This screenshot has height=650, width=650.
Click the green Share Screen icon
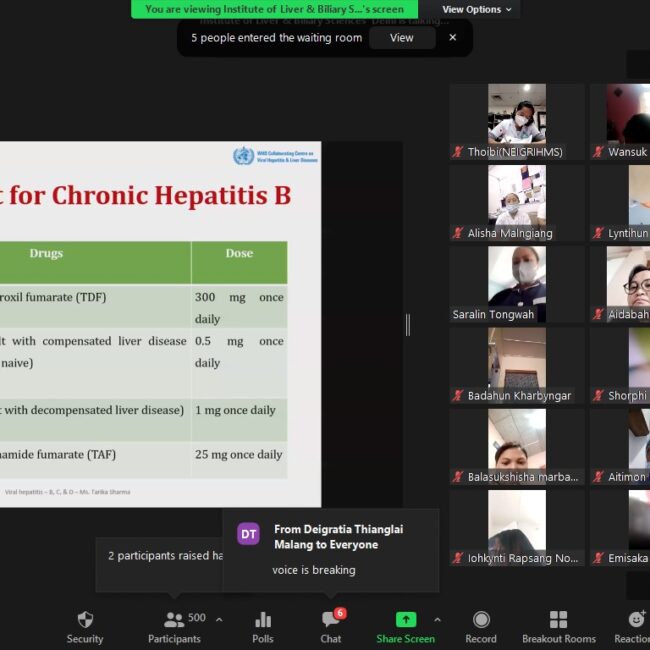[x=405, y=620]
